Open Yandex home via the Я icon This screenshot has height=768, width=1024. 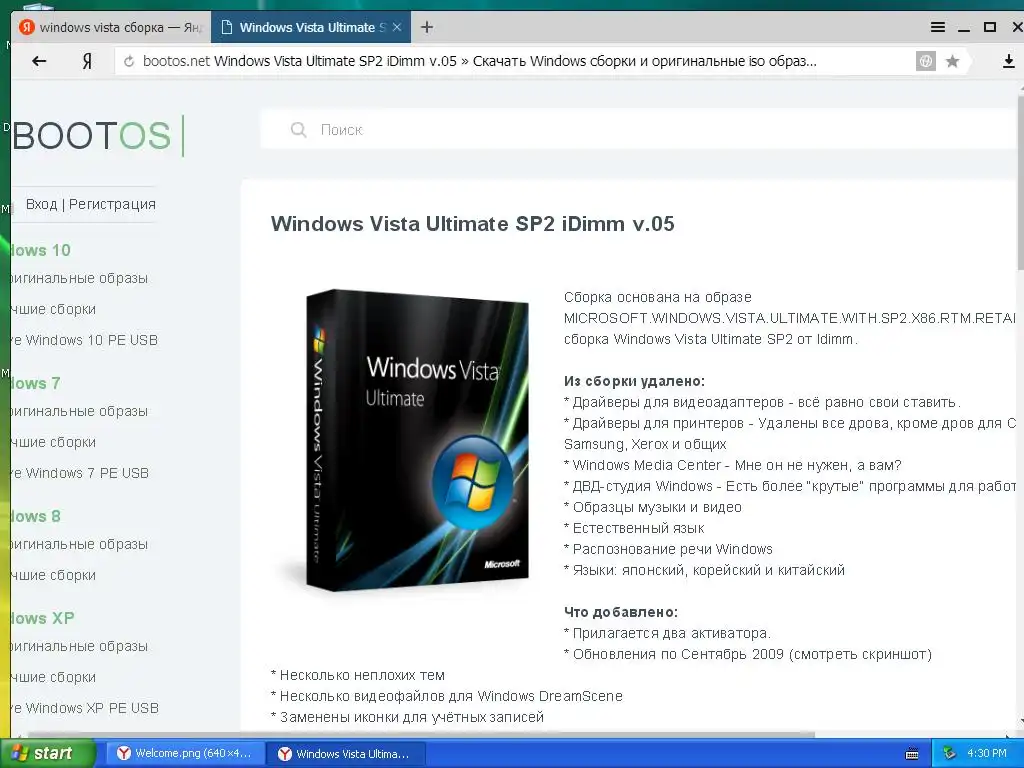pyautogui.click(x=87, y=61)
